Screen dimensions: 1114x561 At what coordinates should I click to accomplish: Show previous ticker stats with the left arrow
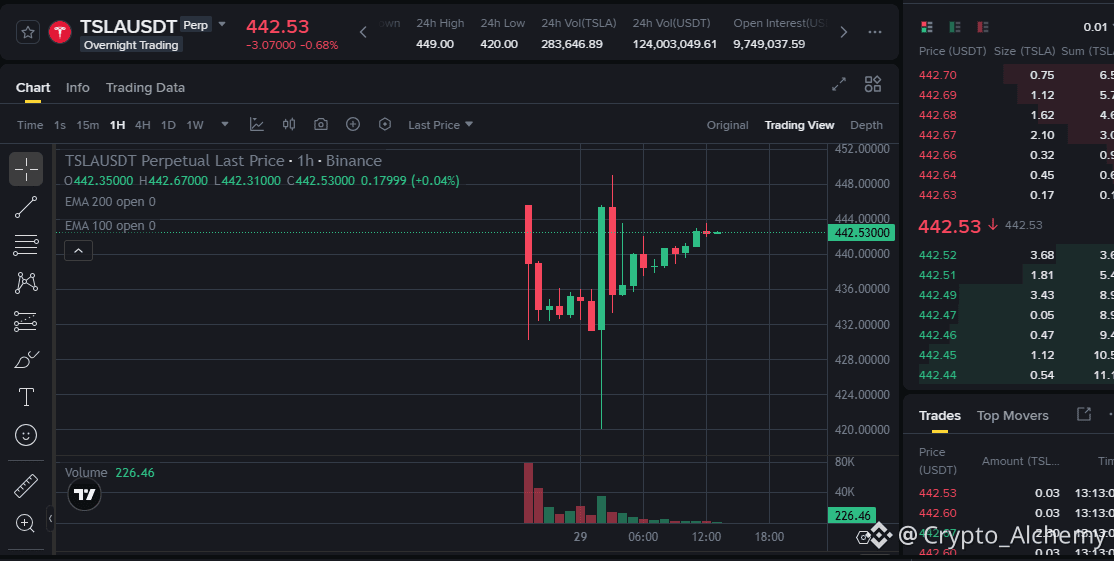tap(363, 32)
